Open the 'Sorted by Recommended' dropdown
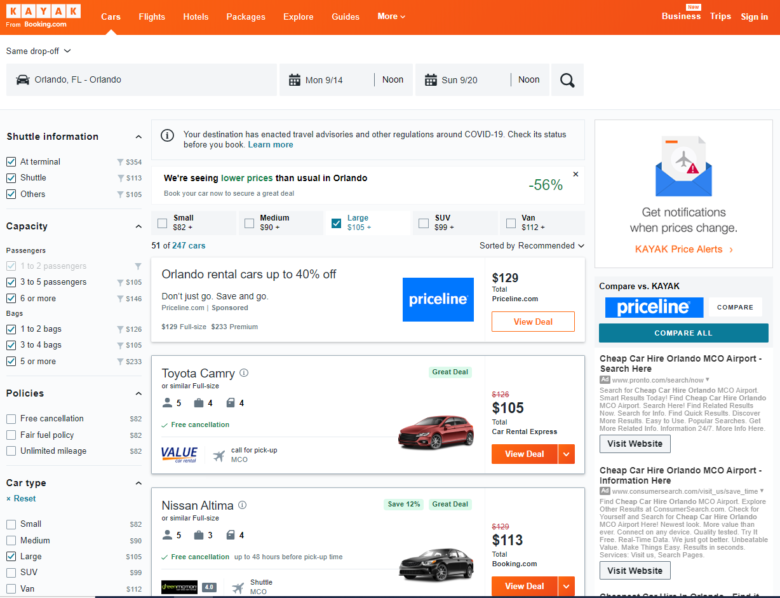780x598 pixels. 532,246
